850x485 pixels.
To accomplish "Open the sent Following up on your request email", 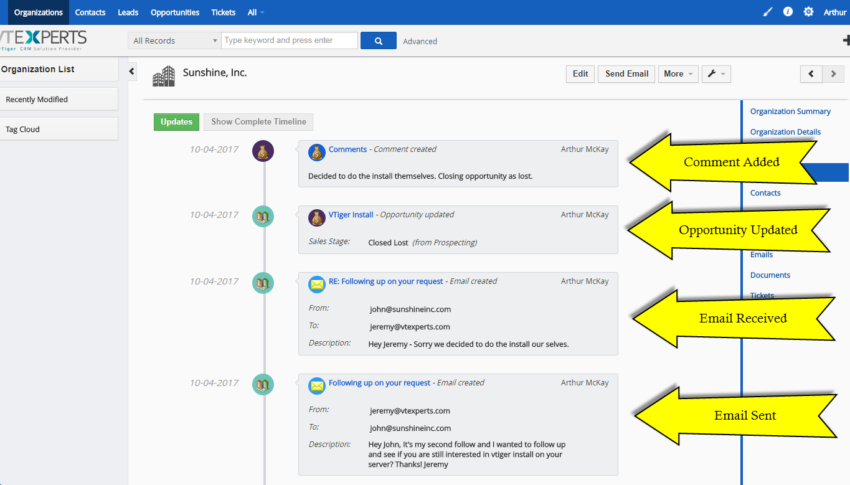I will 379,383.
